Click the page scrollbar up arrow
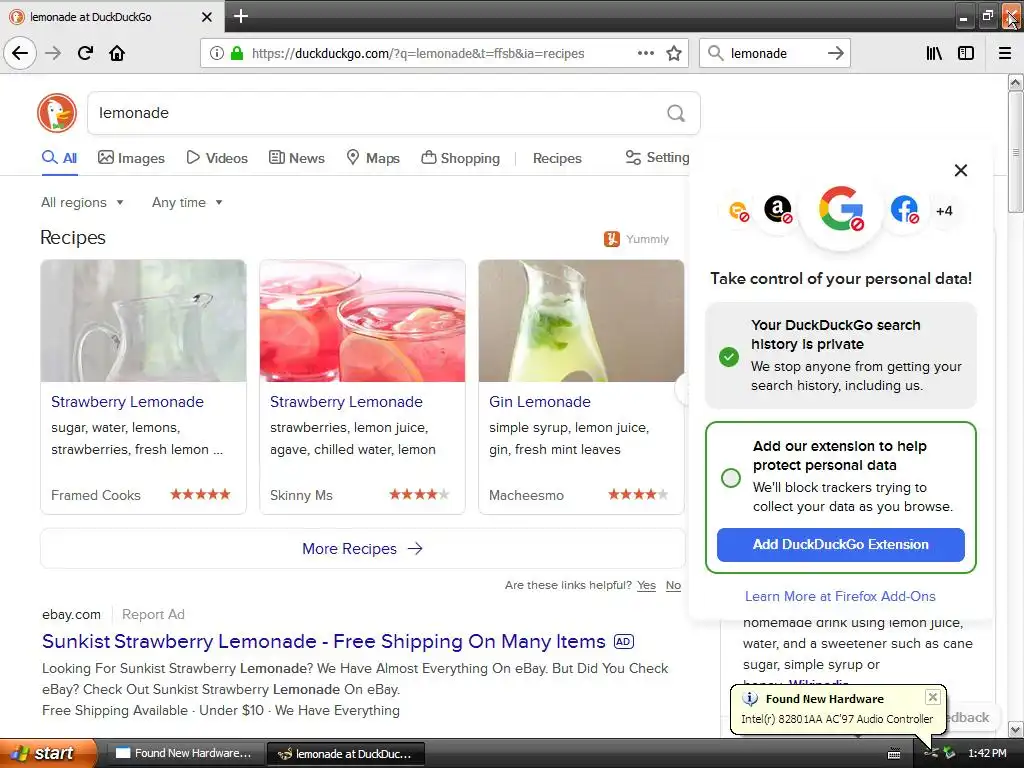Screen dimensions: 1024x768 [1015, 82]
